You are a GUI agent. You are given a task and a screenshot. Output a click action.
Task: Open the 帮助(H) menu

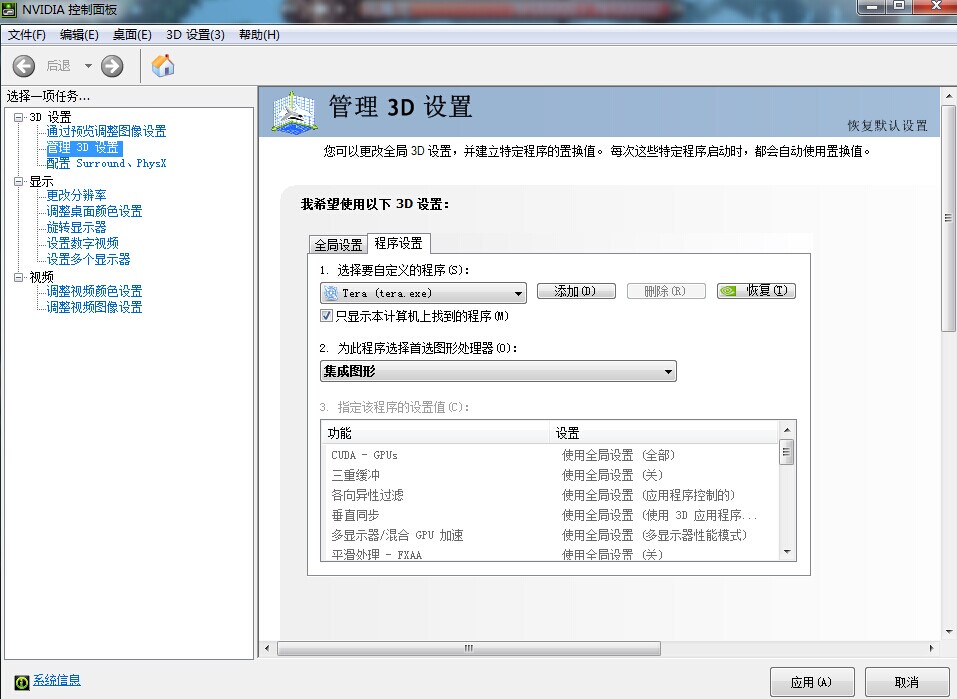[259, 35]
